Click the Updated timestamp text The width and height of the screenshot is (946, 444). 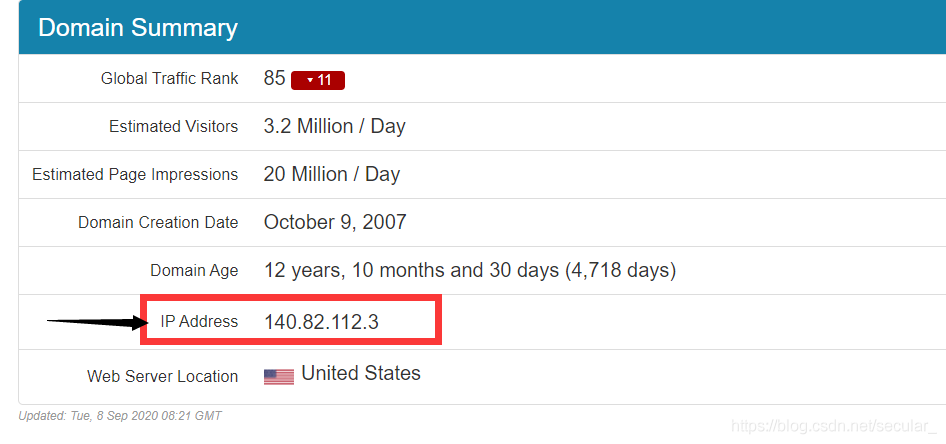pyautogui.click(x=120, y=416)
